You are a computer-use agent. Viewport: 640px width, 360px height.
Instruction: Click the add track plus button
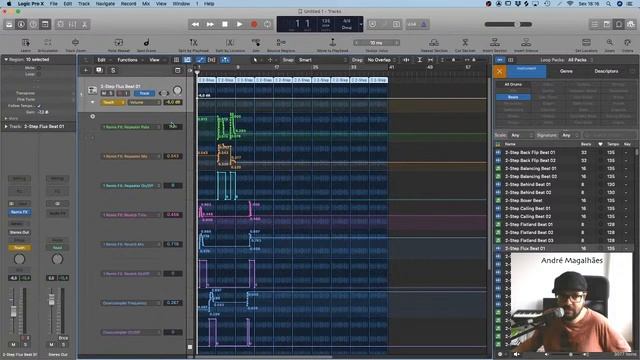86,70
